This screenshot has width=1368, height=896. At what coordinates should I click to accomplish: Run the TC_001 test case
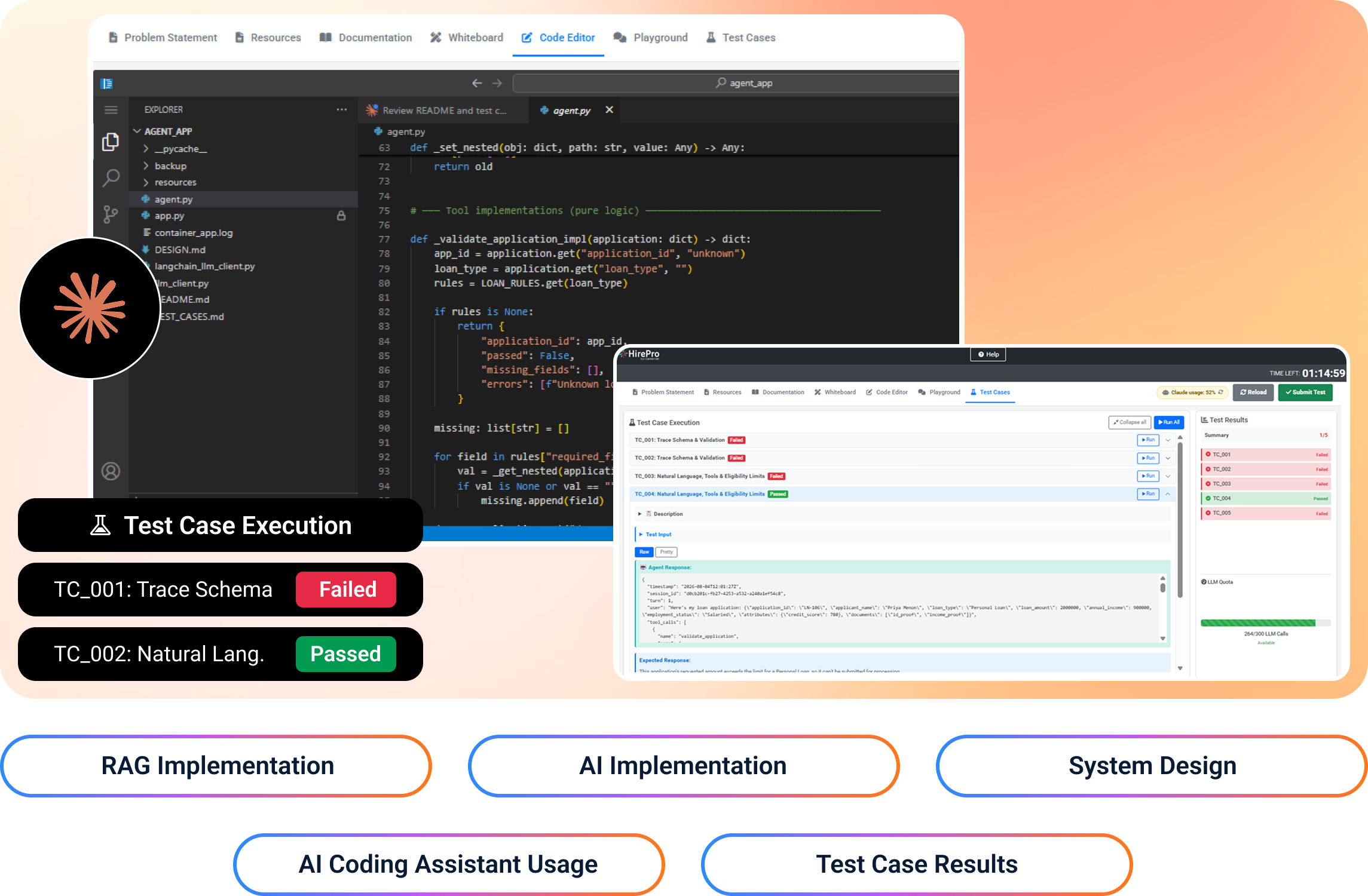tap(1147, 440)
